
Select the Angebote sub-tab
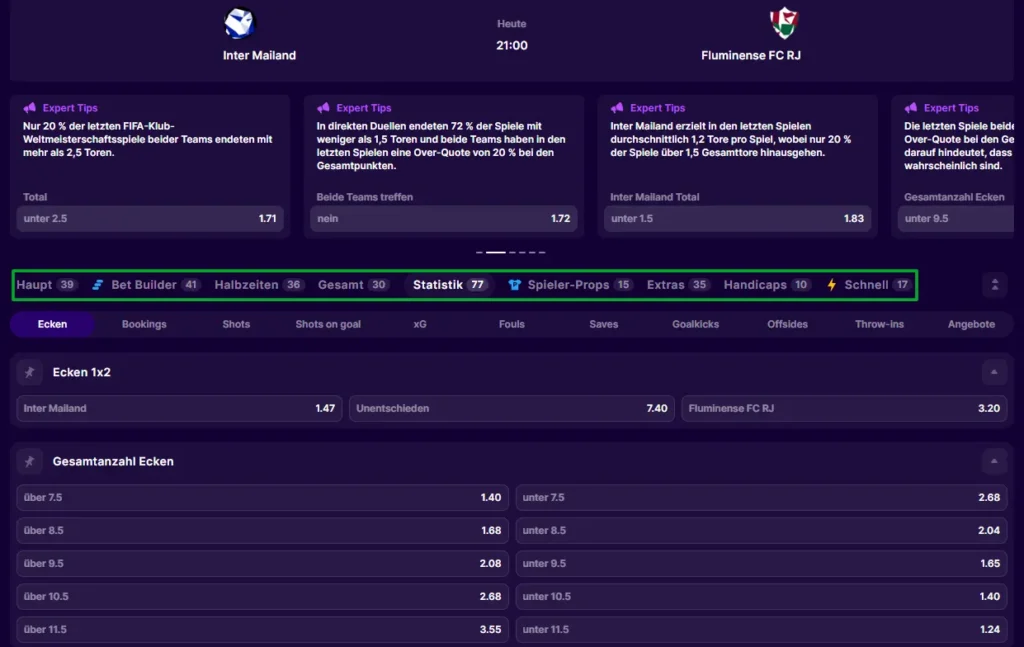point(971,324)
